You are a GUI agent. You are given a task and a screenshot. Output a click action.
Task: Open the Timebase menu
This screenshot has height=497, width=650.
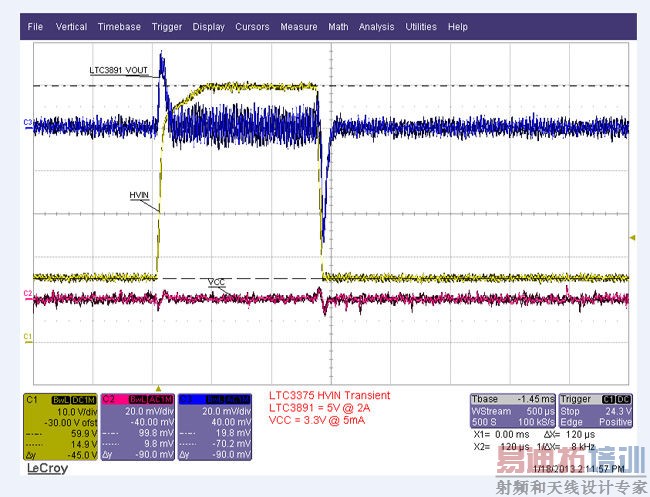click(119, 27)
